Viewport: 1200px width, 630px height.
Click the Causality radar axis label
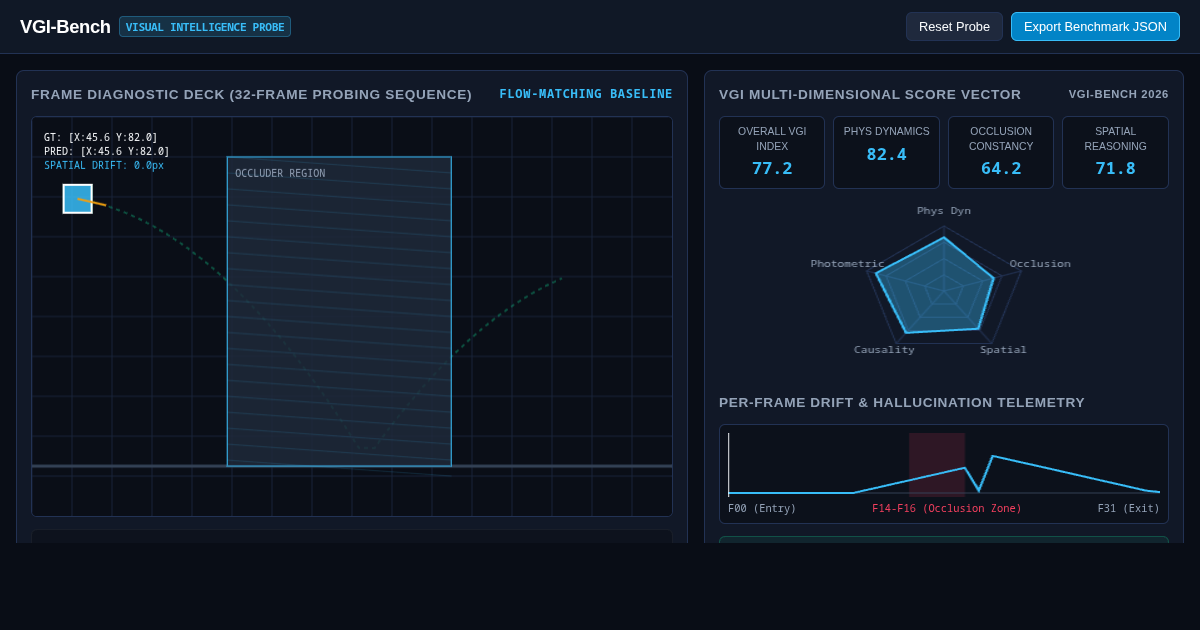[884, 350]
